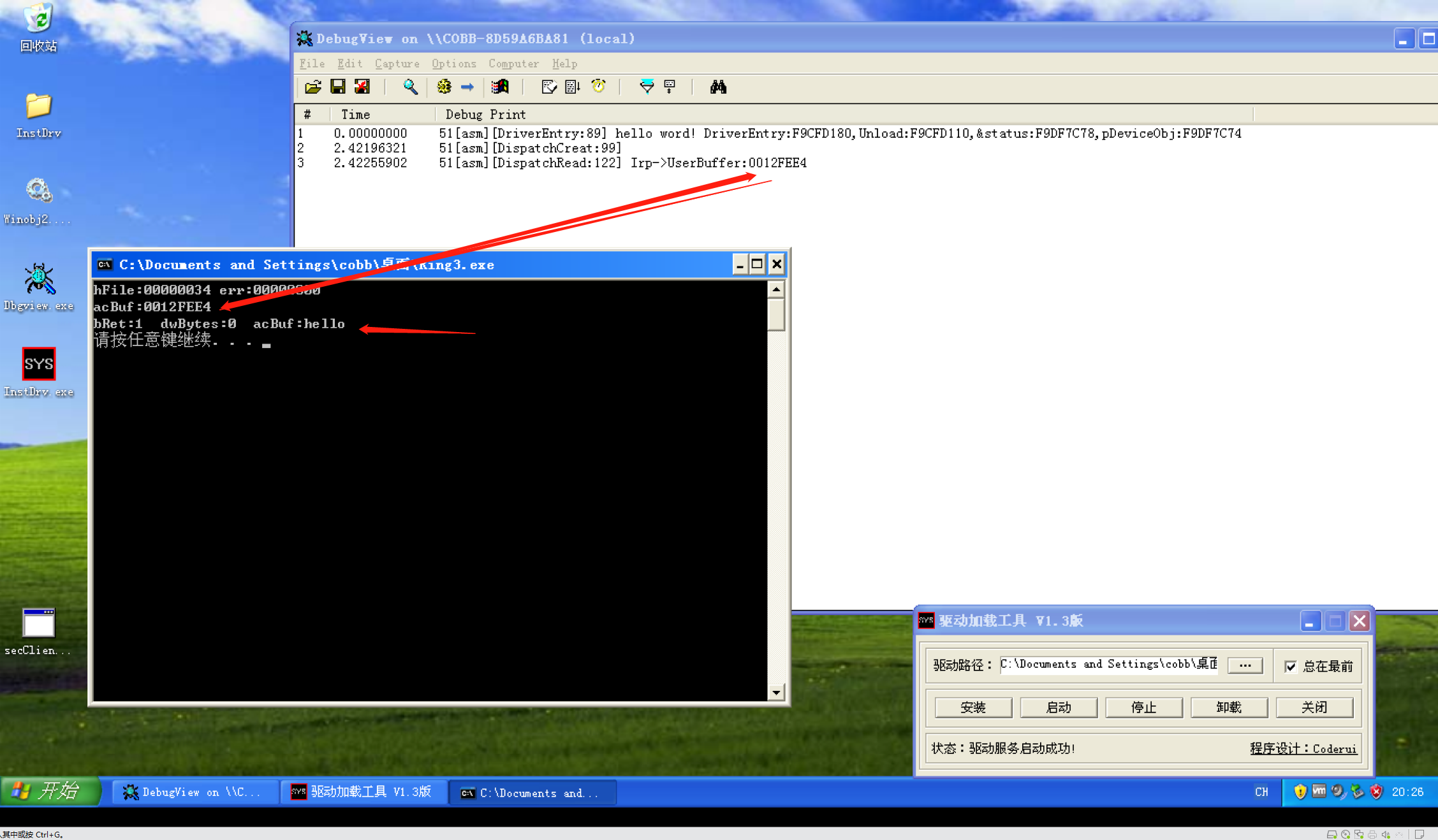Viewport: 1438px width, 840px height.
Task: Click the 驱动路径 driver path input field
Action: tap(1108, 665)
